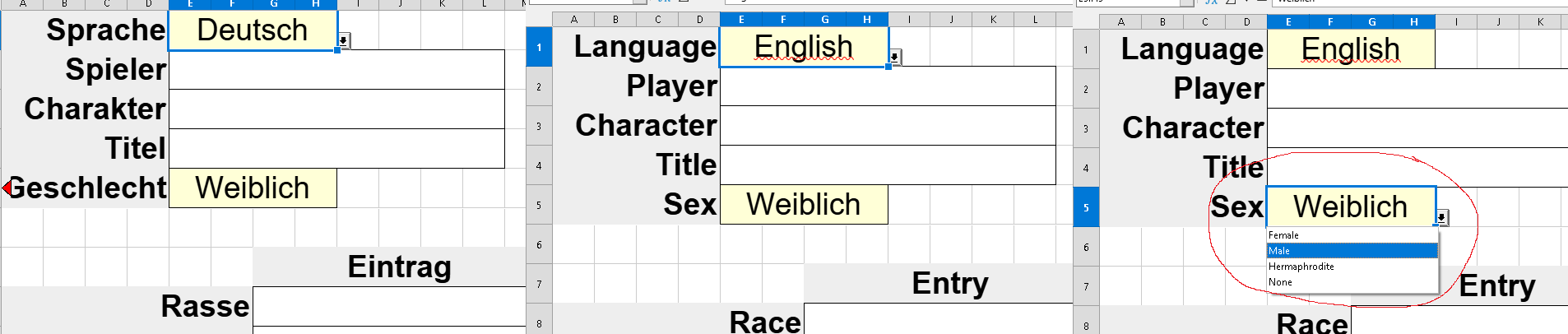Select the Eintrag header cell
Viewport: 1568px width, 334px height.
[399, 267]
